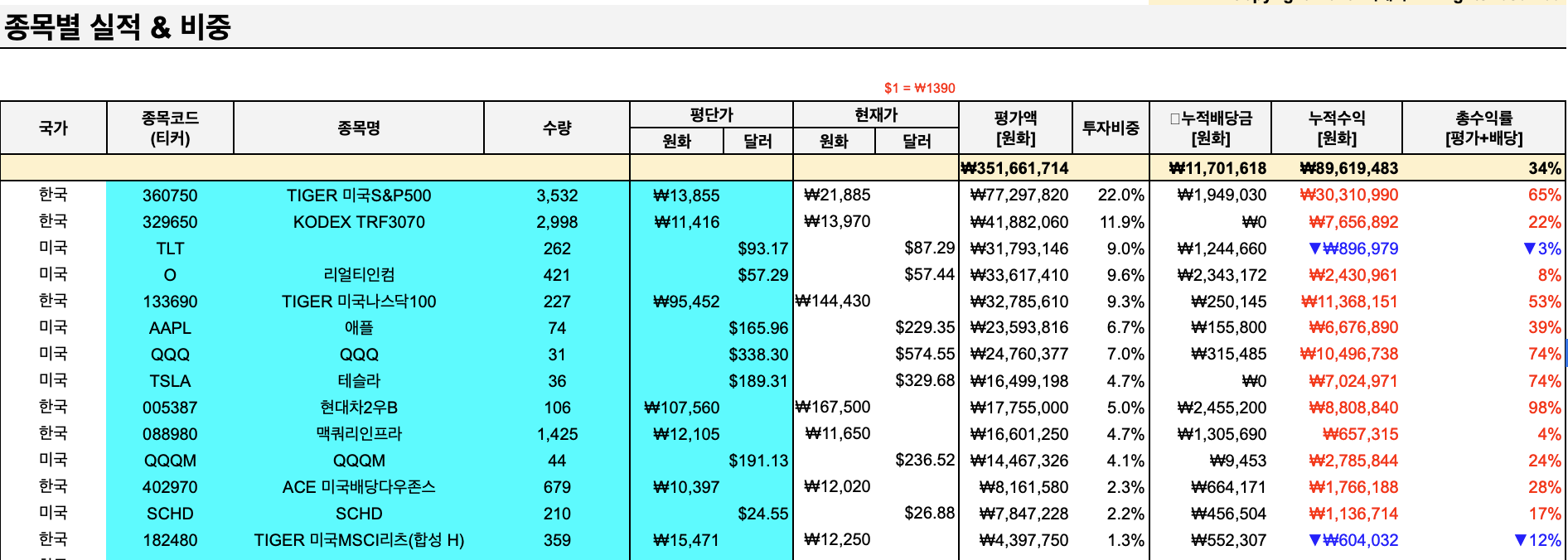
Task: Click the 수량 column header
Action: click(x=557, y=128)
